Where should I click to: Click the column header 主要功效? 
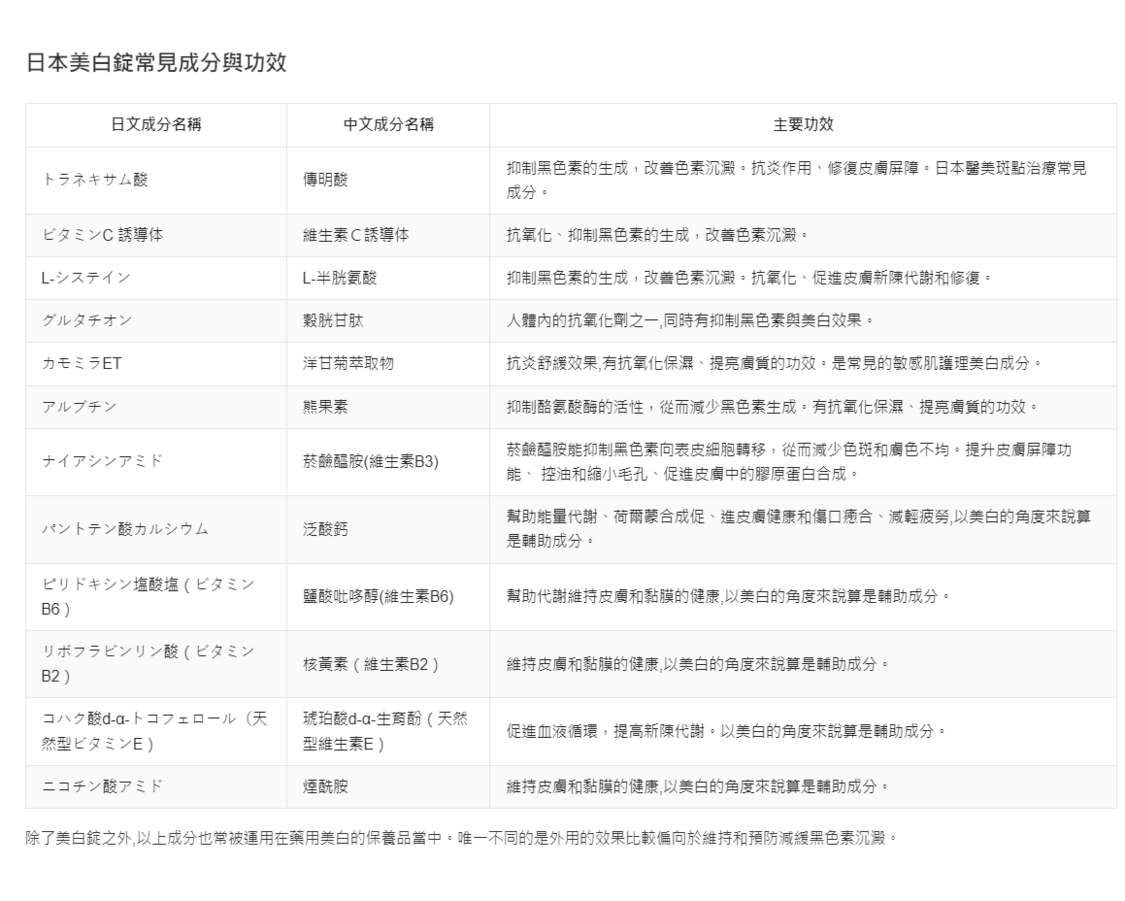[803, 125]
